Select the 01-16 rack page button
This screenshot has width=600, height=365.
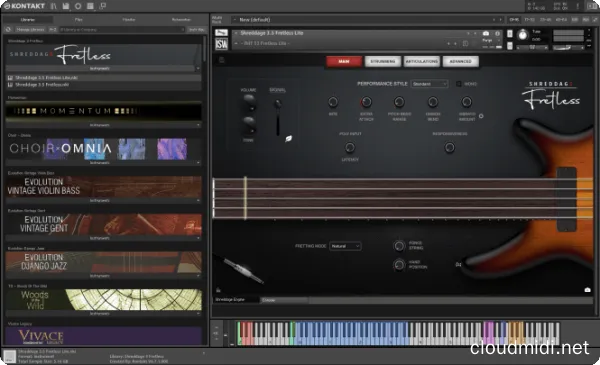point(514,20)
